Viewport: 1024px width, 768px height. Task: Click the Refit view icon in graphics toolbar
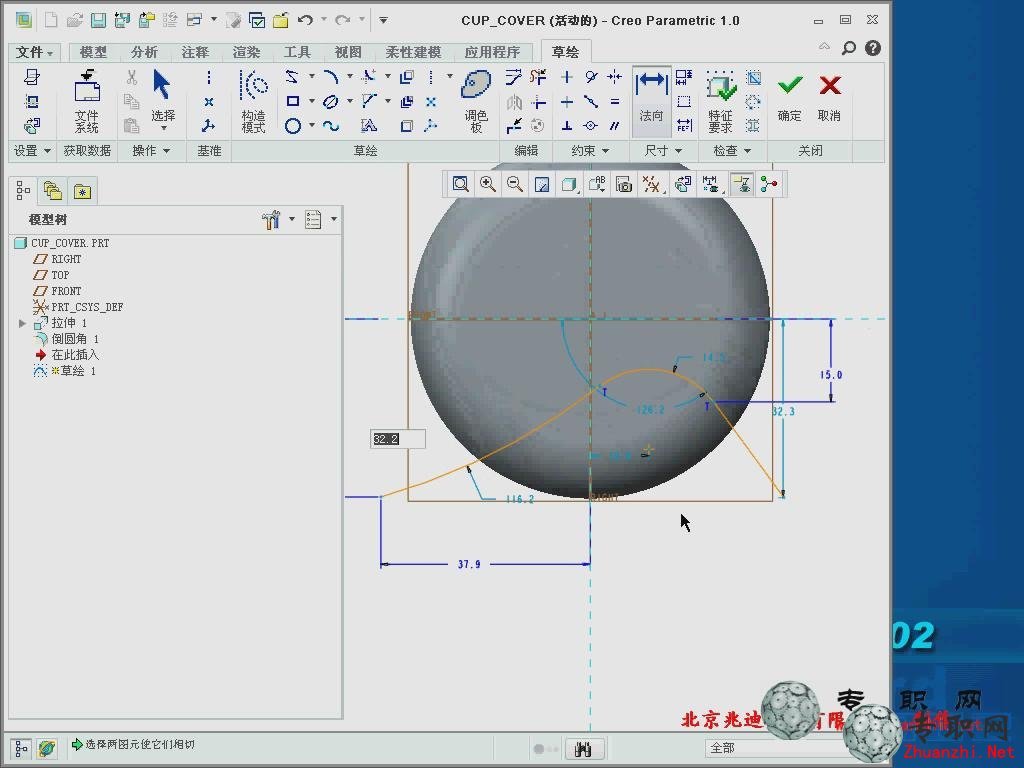460,184
